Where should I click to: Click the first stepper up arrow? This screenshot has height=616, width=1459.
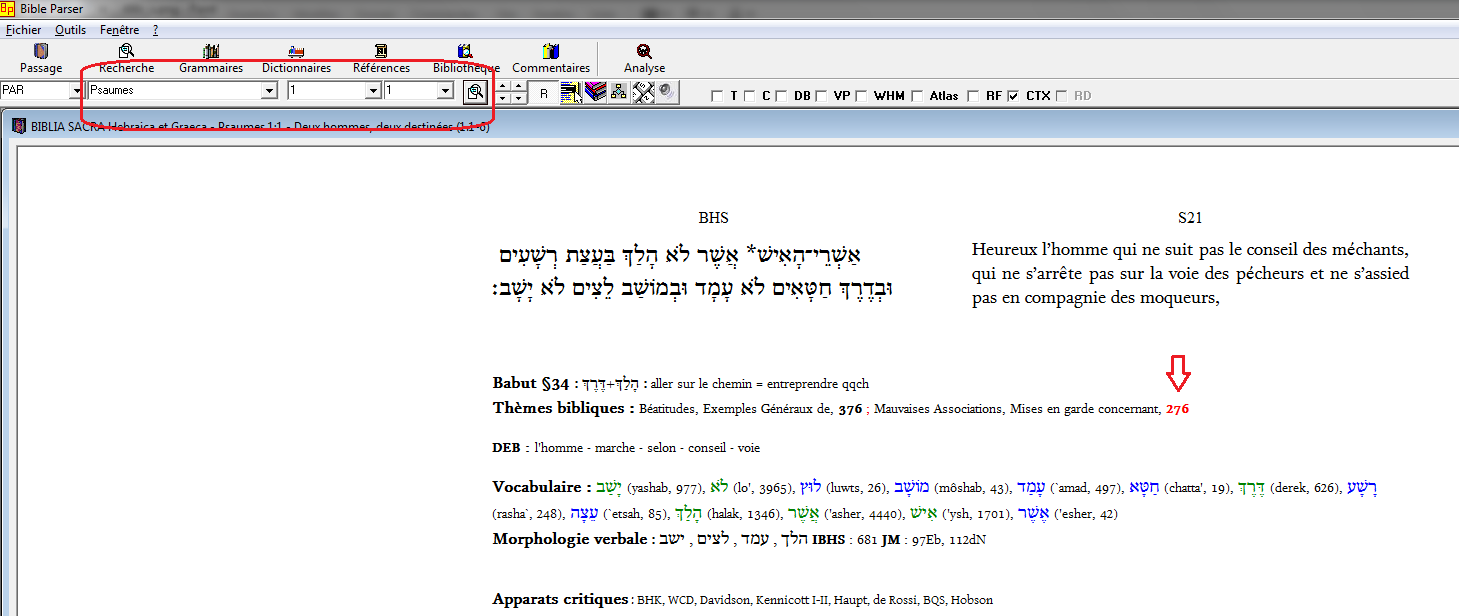[503, 86]
